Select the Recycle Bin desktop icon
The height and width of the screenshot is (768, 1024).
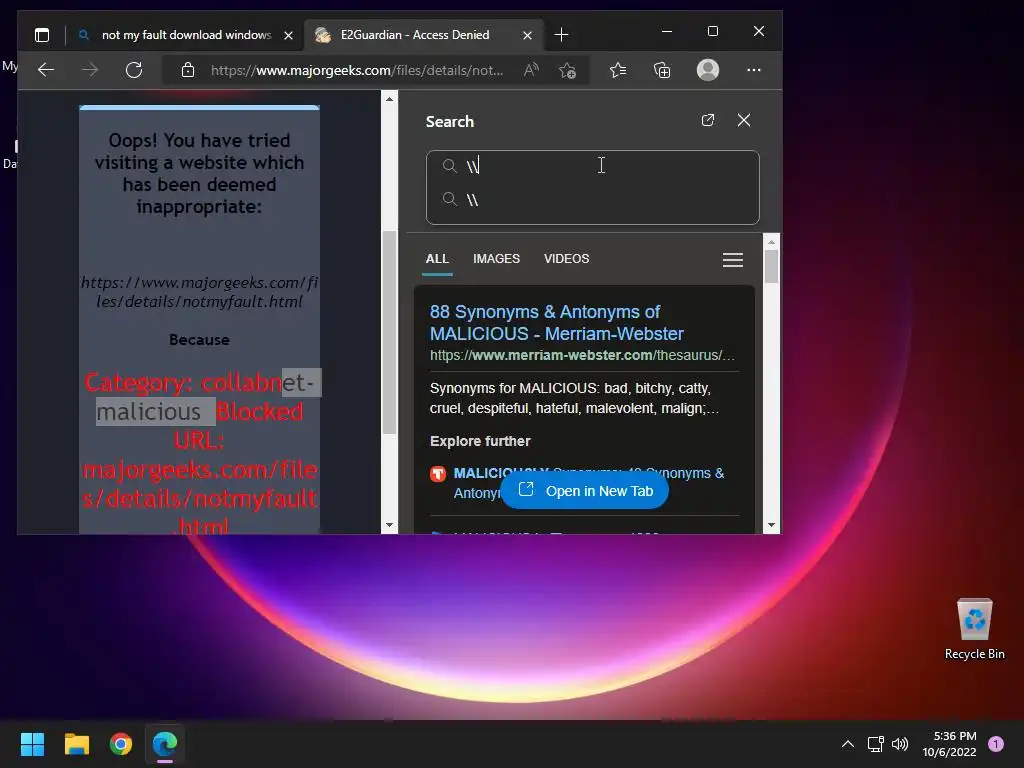click(974, 629)
